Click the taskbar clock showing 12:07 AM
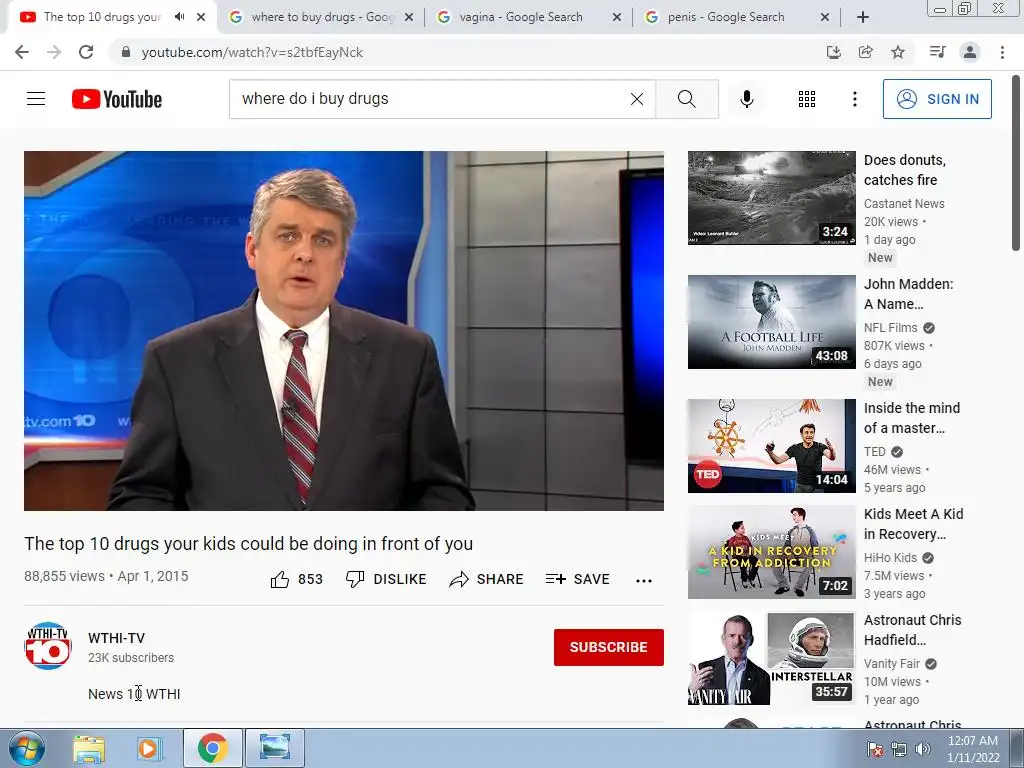This screenshot has width=1024, height=768. [973, 748]
